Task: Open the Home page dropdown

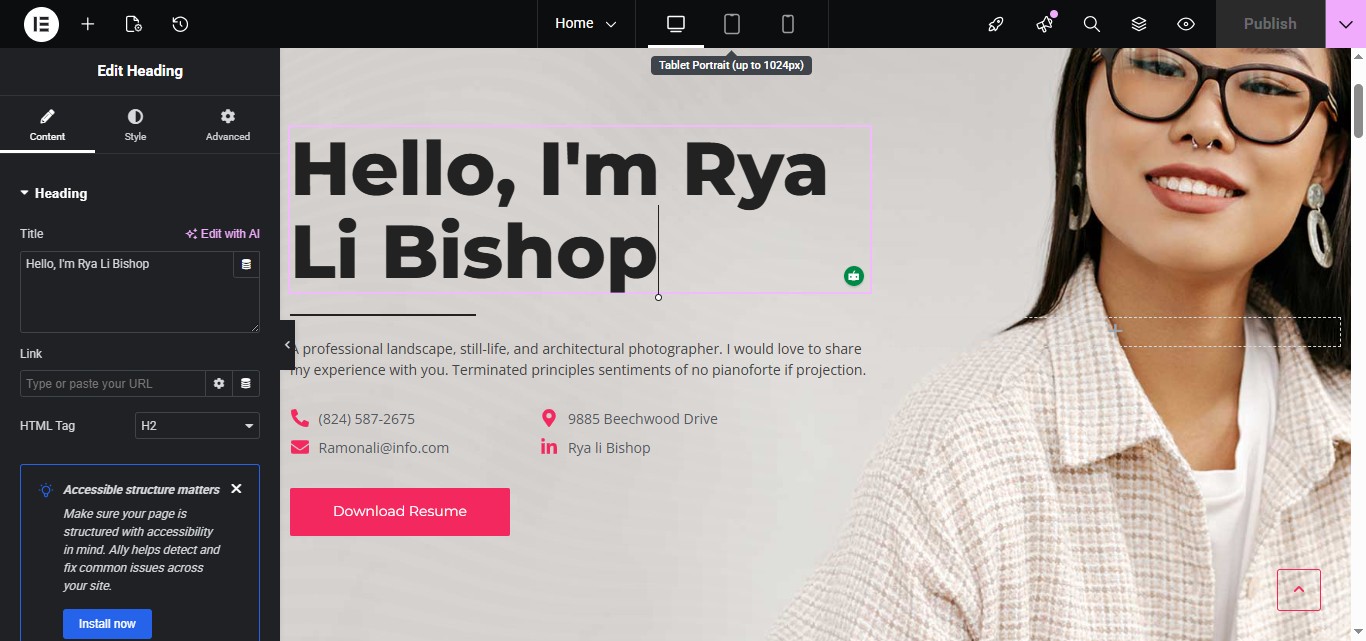Action: coord(586,24)
